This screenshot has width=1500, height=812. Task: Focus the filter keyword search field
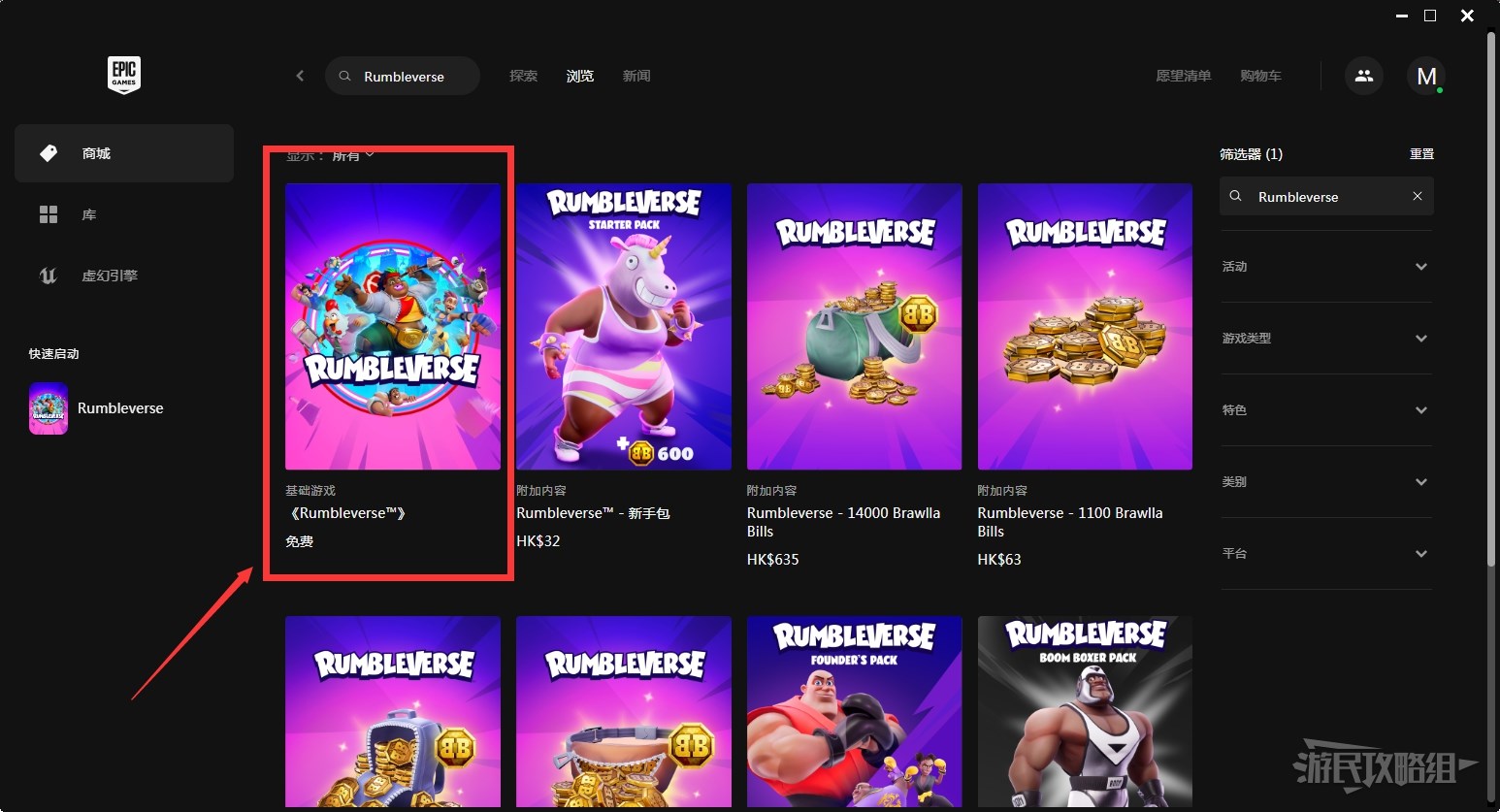pos(1326,196)
